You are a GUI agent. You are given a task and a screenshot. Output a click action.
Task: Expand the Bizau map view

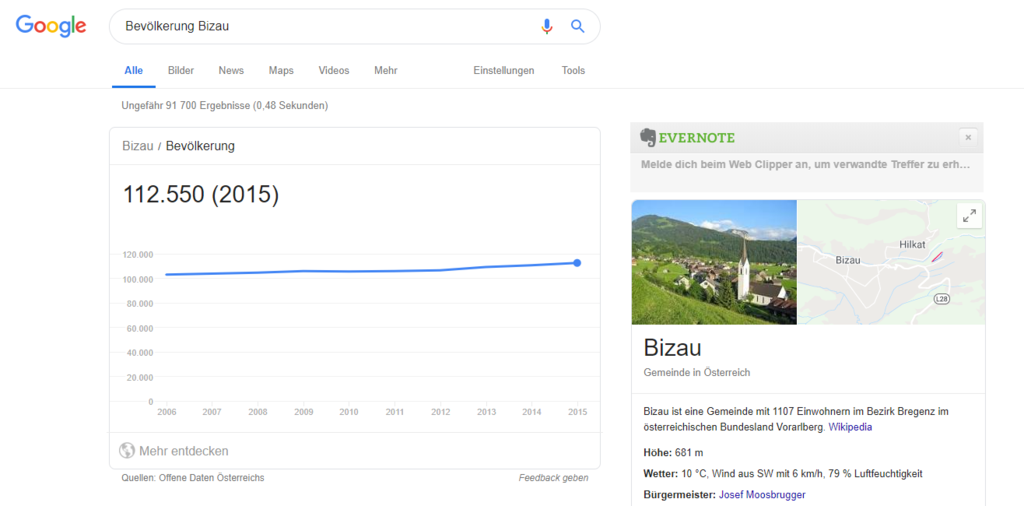968,215
